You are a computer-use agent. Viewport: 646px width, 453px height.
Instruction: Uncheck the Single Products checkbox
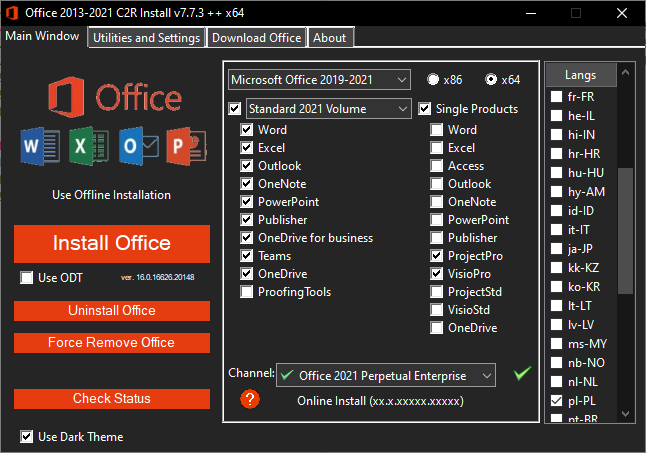pyautogui.click(x=425, y=109)
